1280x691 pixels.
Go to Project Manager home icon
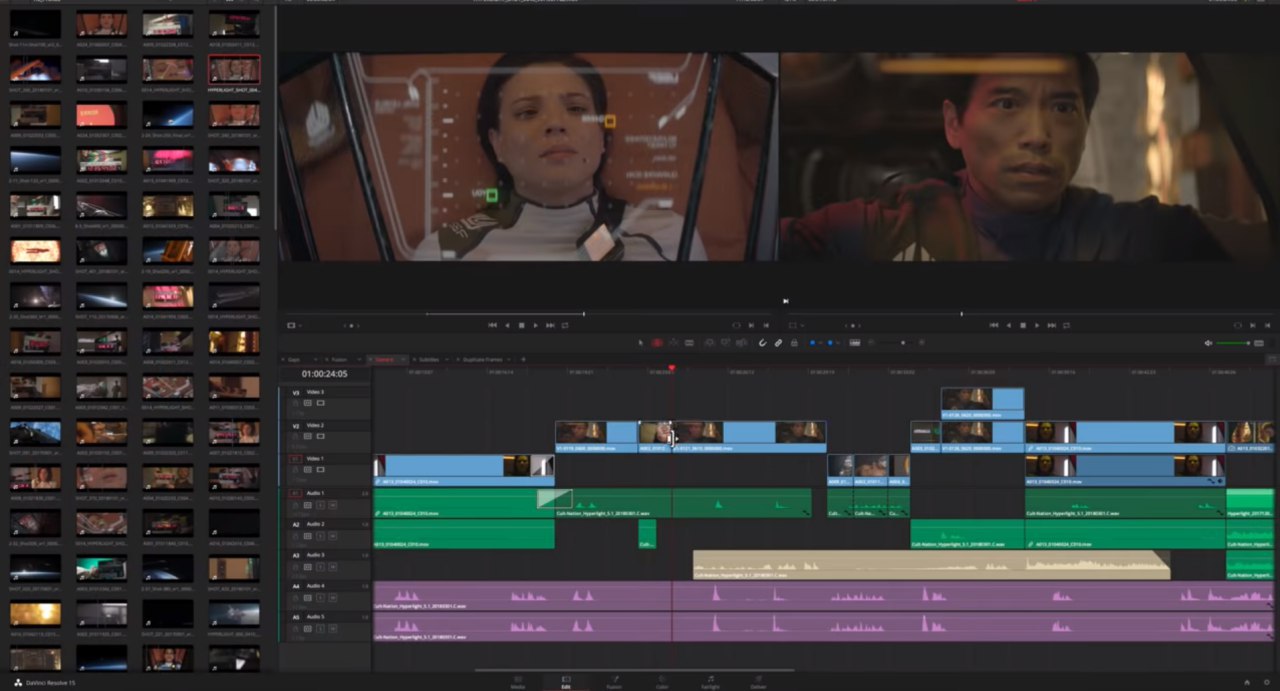coord(1247,682)
